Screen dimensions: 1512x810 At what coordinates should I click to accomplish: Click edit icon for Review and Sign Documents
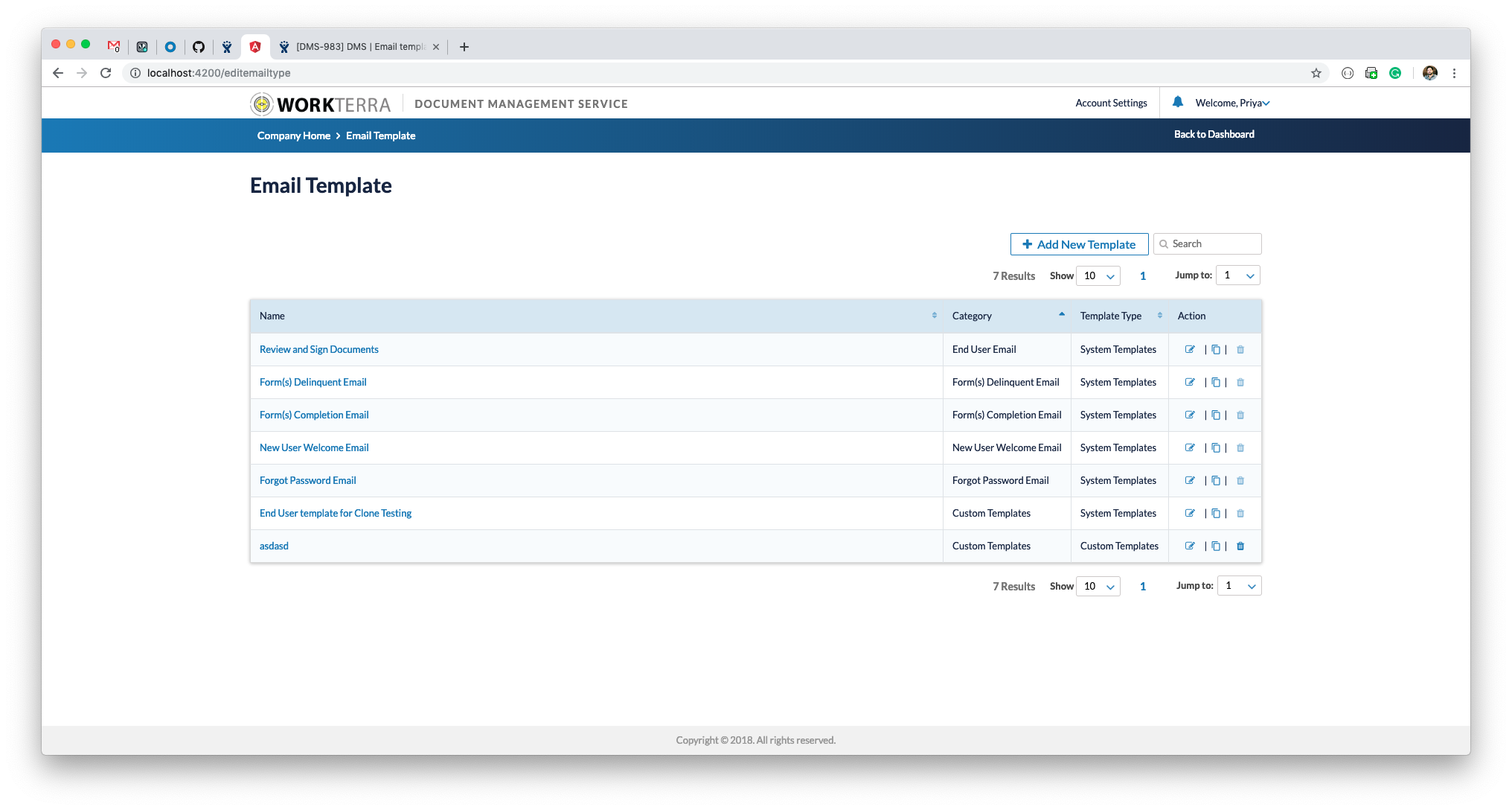[1190, 349]
